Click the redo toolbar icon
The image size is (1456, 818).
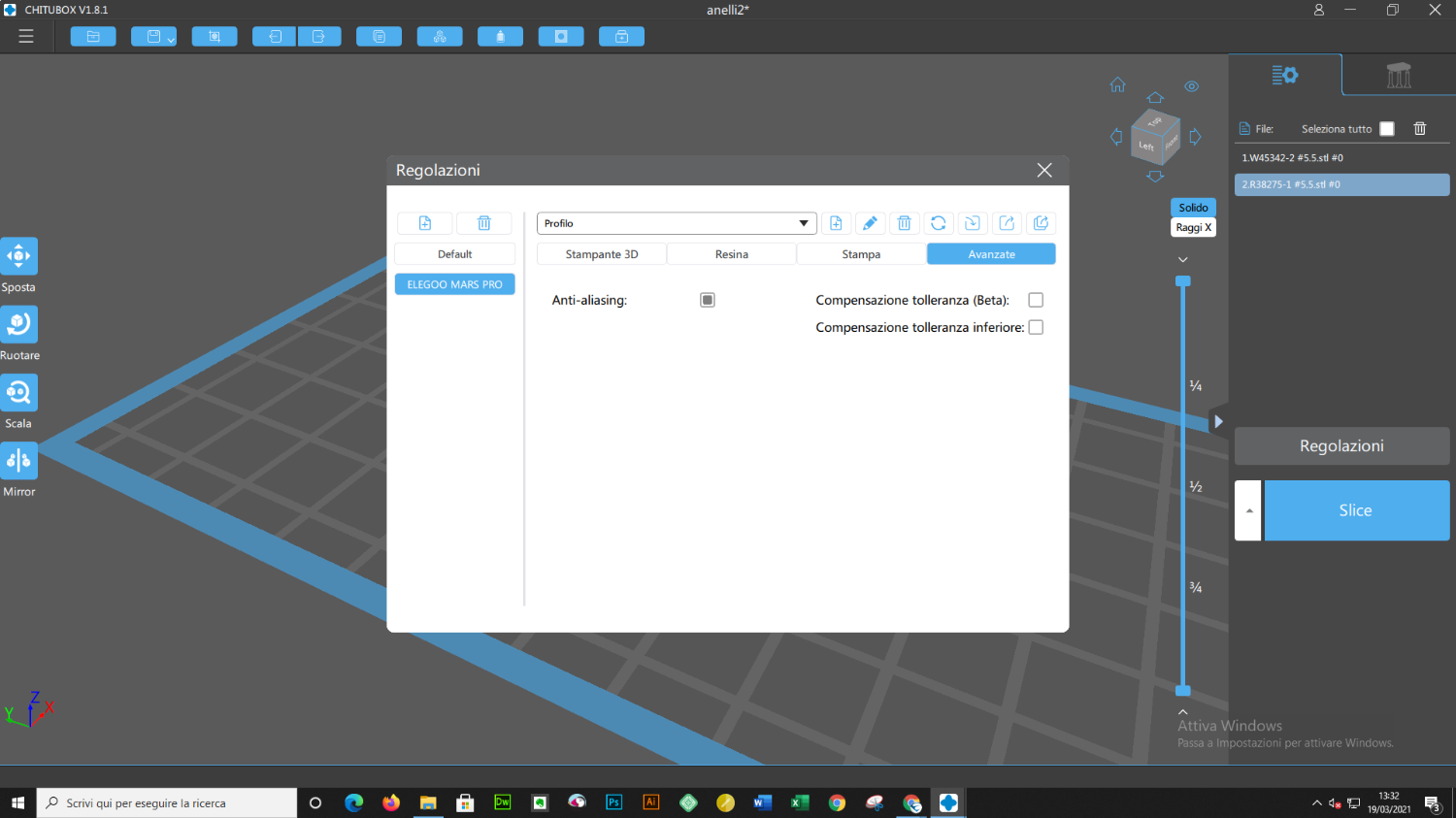pyautogui.click(x=319, y=37)
